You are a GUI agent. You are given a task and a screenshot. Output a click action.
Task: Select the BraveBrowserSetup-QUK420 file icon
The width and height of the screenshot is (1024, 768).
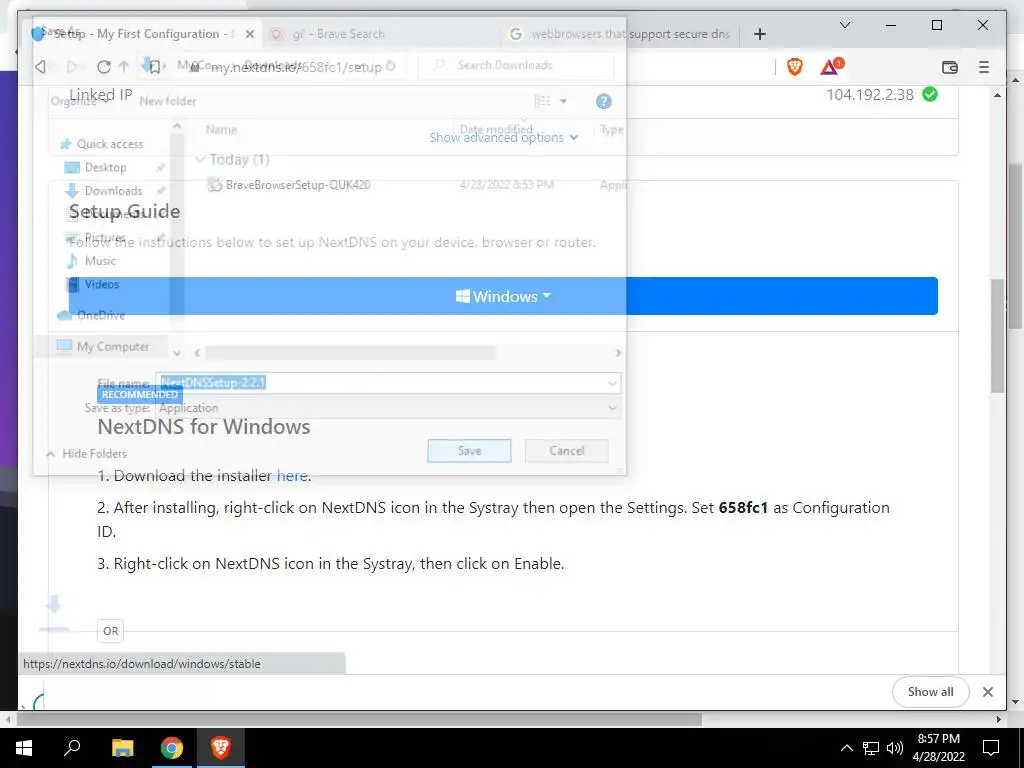pyautogui.click(x=214, y=185)
